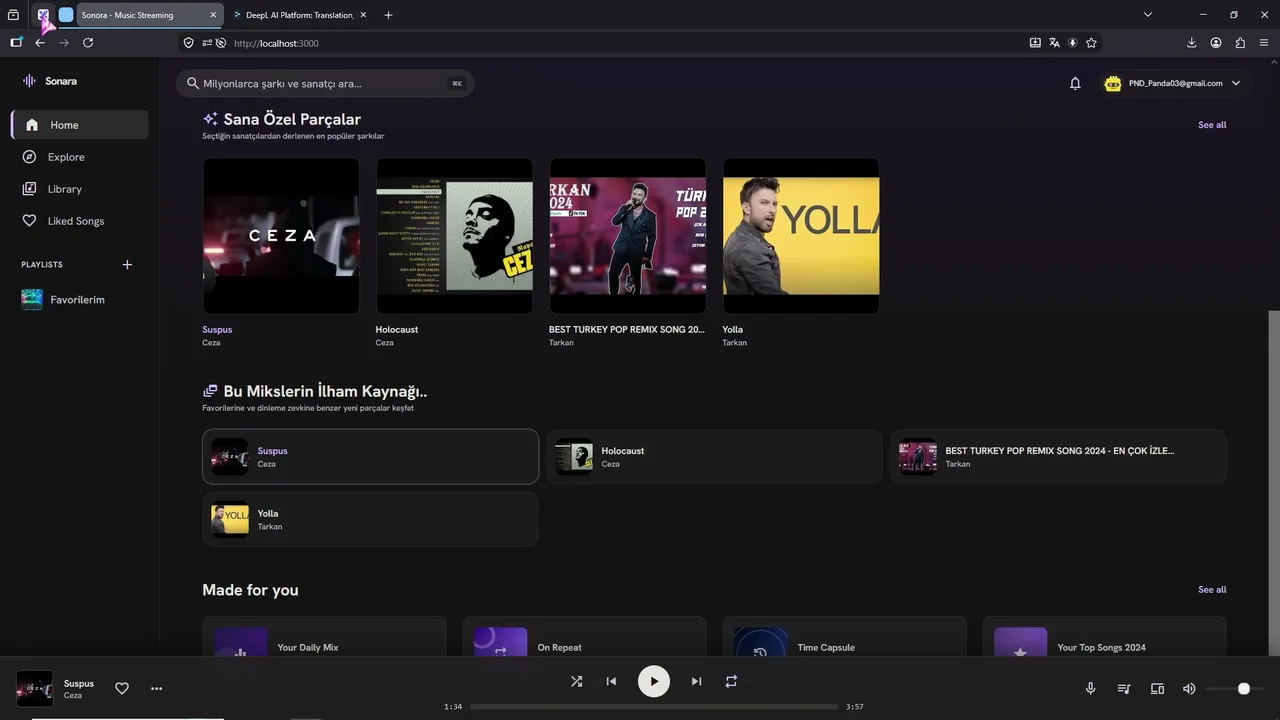This screenshot has height=720, width=1280.
Task: Show the play queue
Action: click(x=1124, y=689)
